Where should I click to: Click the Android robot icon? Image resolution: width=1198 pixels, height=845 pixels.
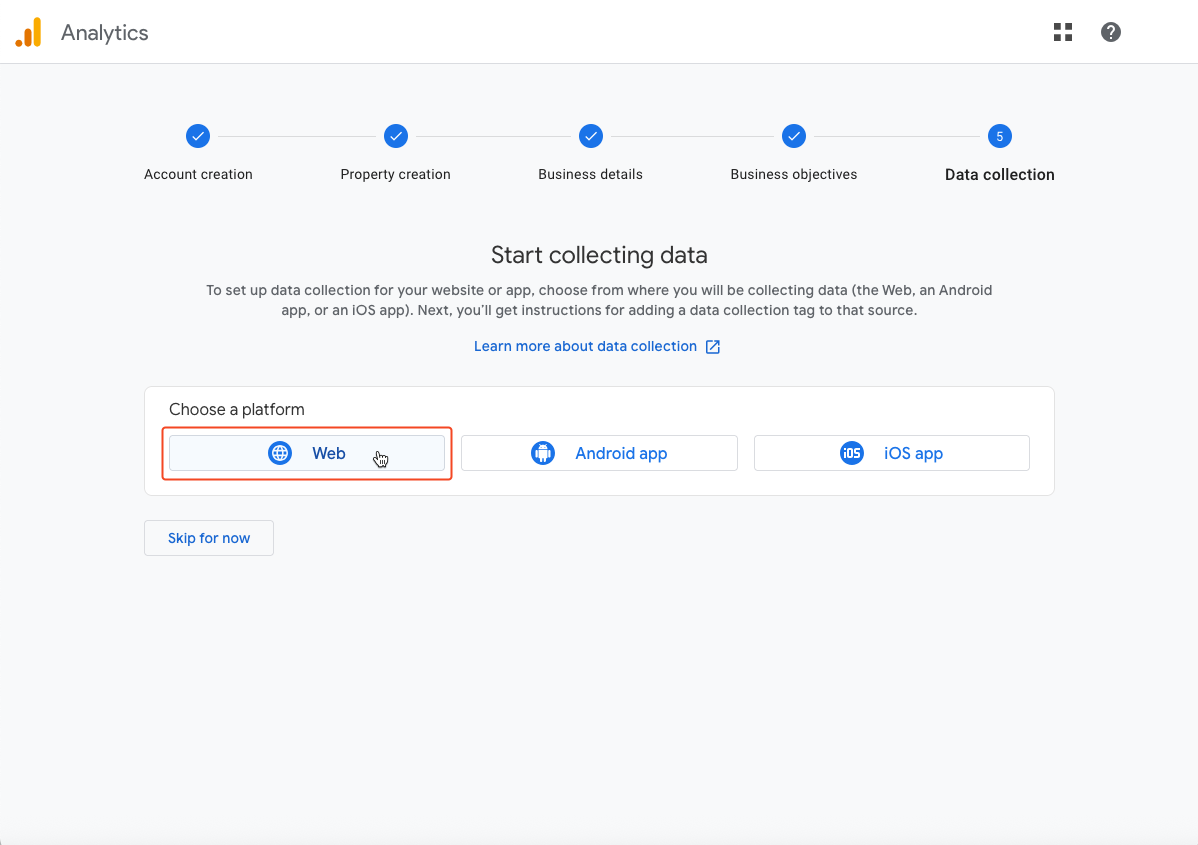pos(542,453)
